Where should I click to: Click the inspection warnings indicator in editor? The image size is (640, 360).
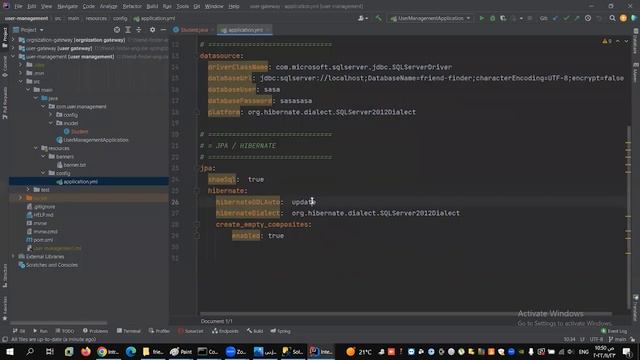(x=607, y=41)
